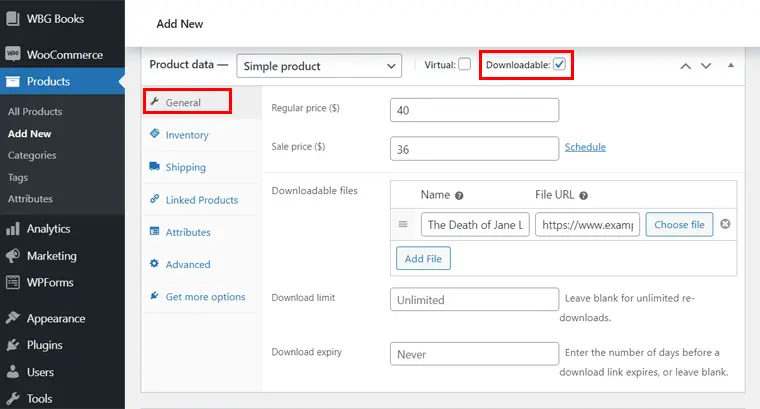Click the File URL help icon
Screen dimensions: 760x409
584,196
